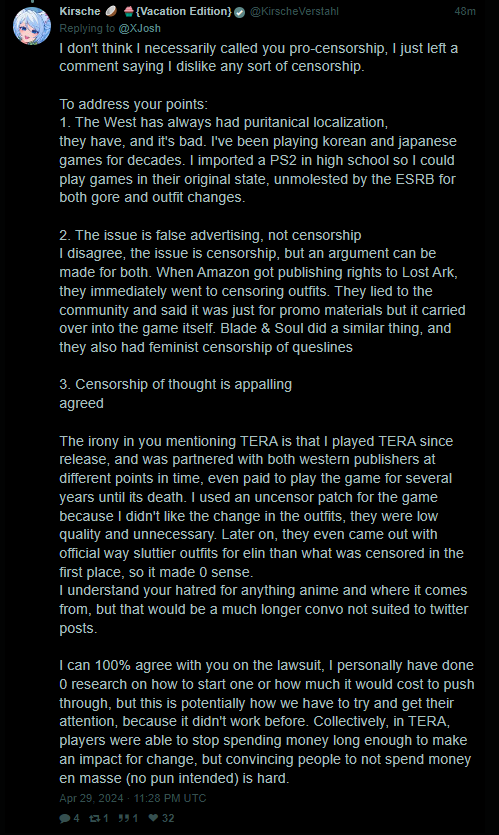Image resolution: width=499 pixels, height=835 pixels.
Task: Like the post with the heart icon
Action: (x=153, y=818)
